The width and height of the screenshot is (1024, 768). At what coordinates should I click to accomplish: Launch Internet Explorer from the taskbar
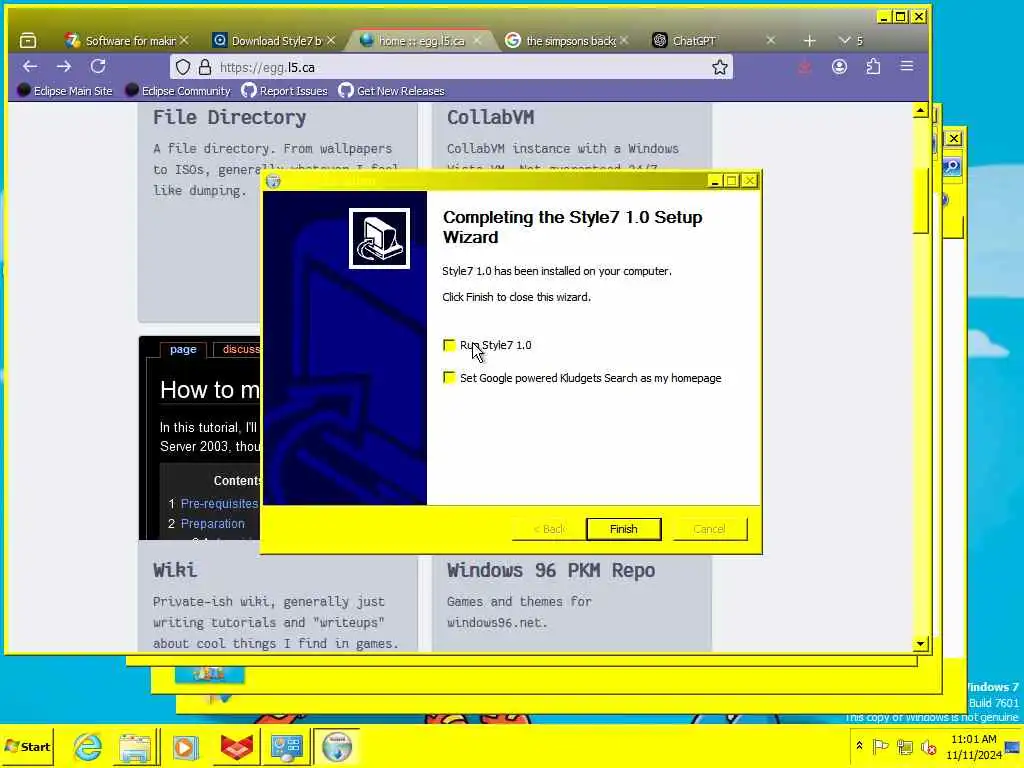(x=88, y=746)
